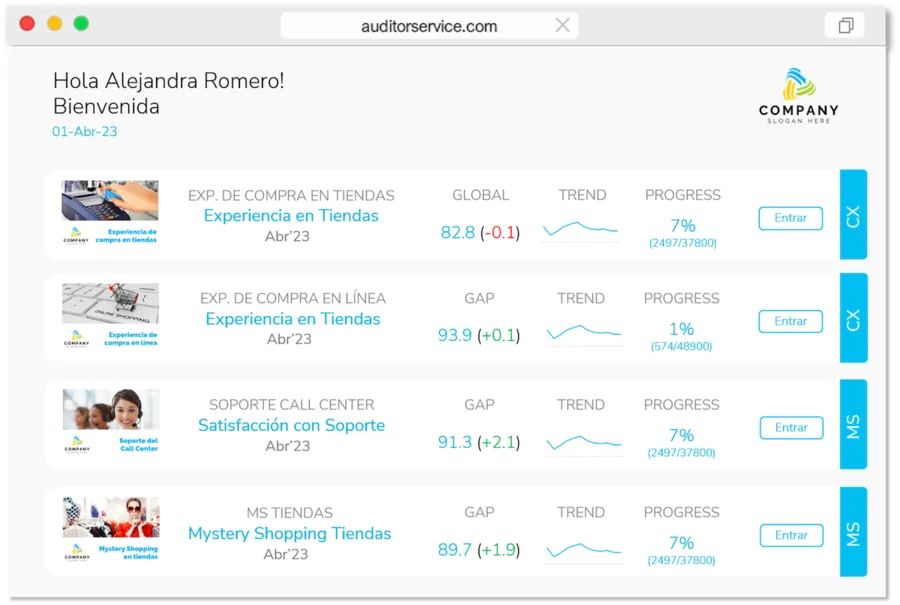Click the 1% progress value (574/48900)
The height and width of the screenshot is (605, 900).
(681, 335)
